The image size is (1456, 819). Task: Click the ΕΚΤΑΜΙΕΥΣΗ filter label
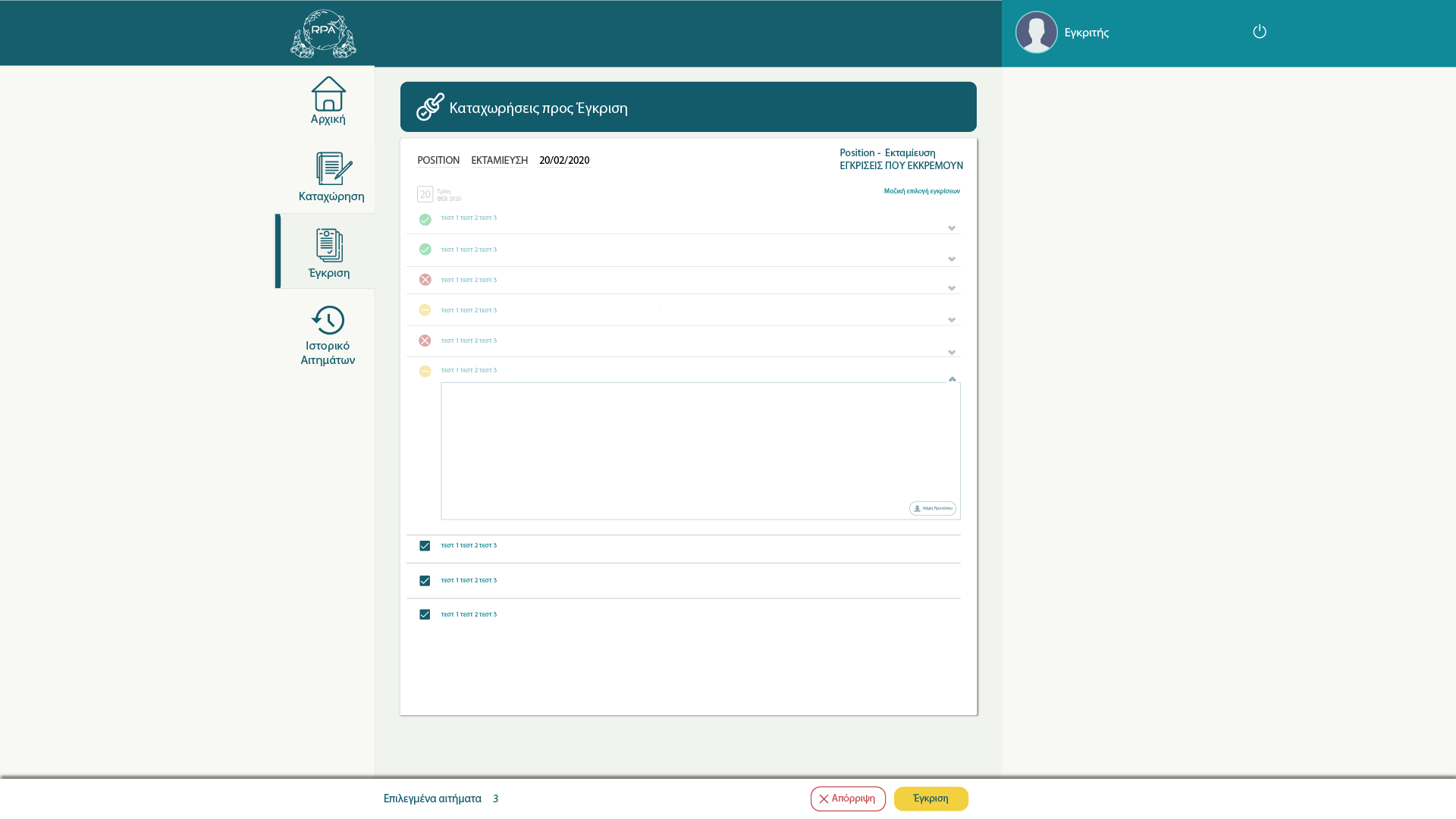499,161
